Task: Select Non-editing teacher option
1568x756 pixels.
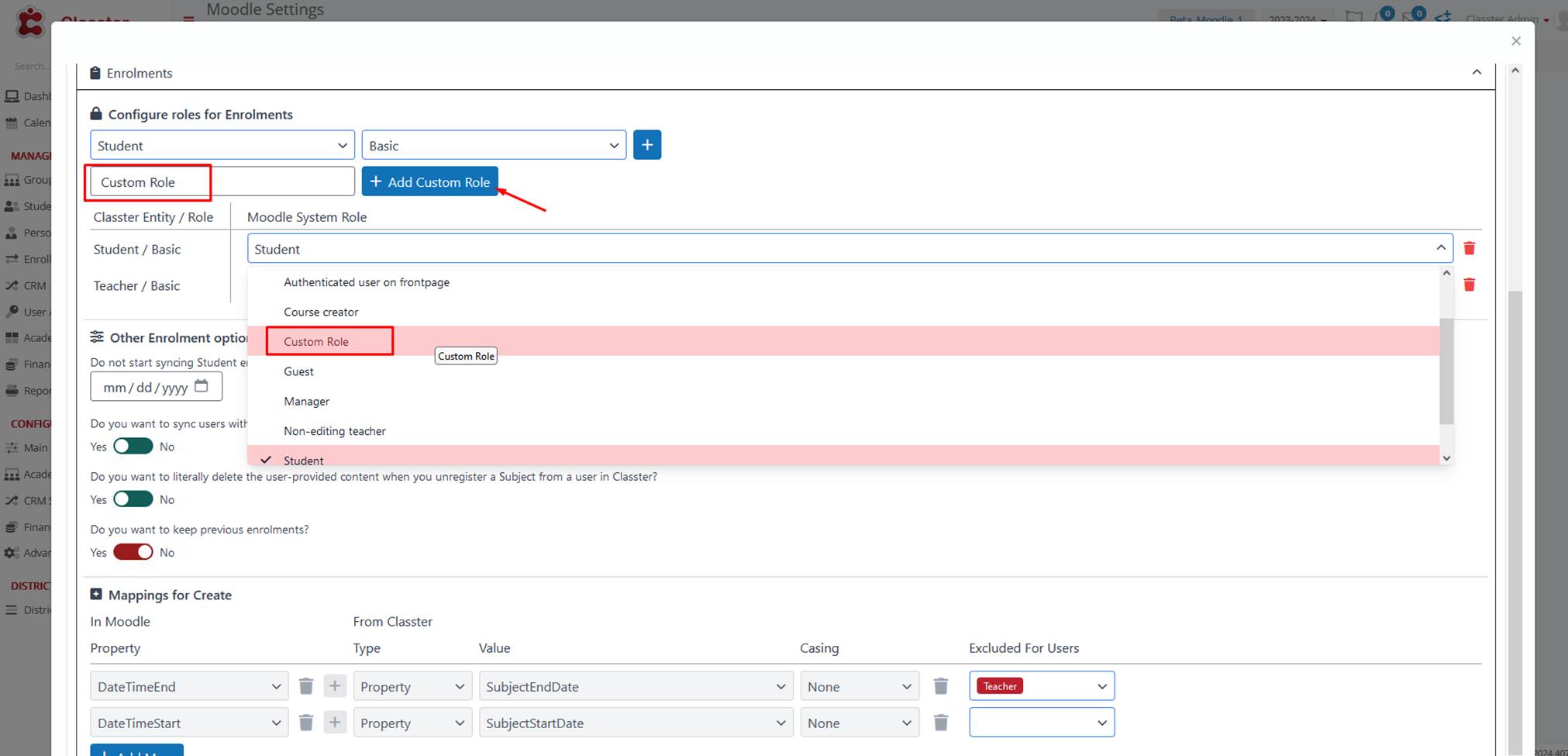Action: (843, 430)
